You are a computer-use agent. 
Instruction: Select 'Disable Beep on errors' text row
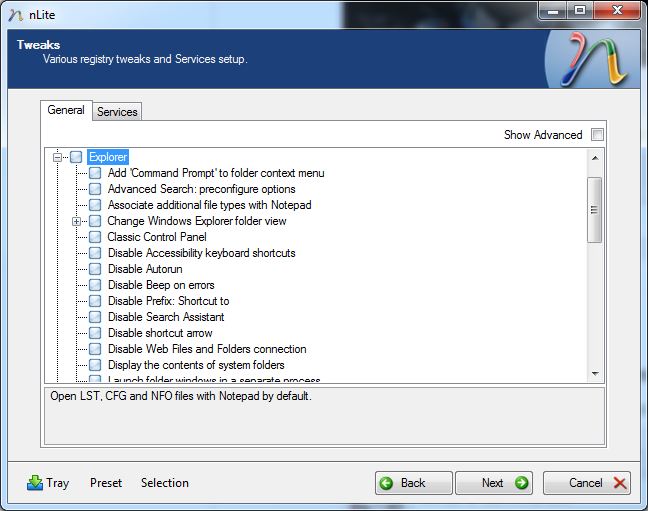[161, 285]
